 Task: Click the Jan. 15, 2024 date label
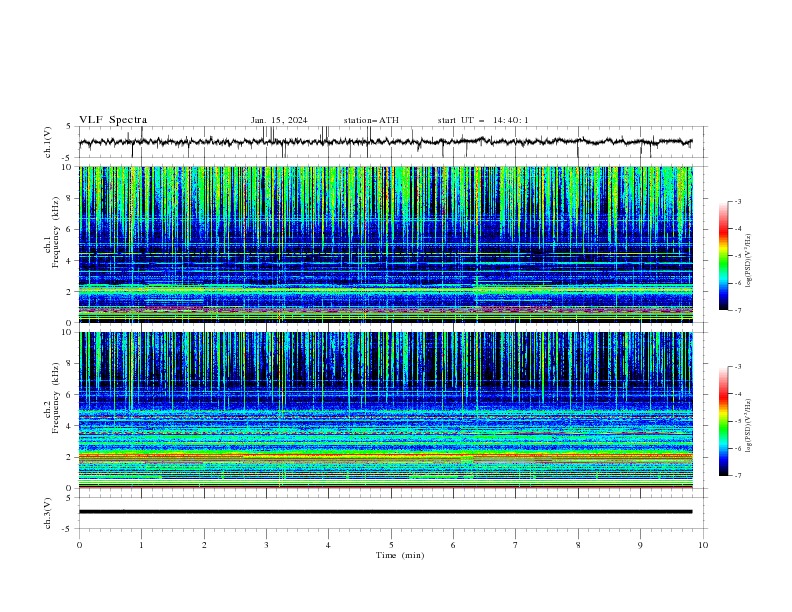click(x=279, y=120)
